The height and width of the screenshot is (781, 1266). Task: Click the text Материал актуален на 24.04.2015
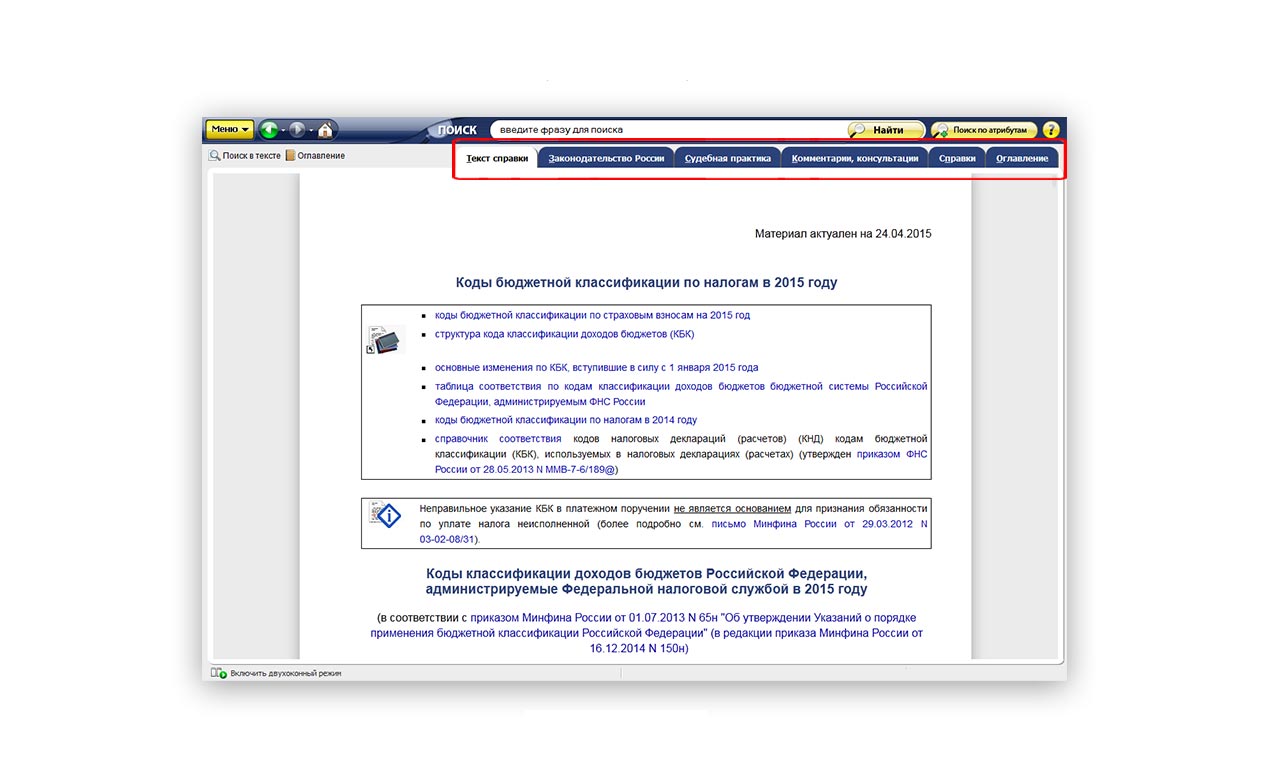(x=843, y=234)
